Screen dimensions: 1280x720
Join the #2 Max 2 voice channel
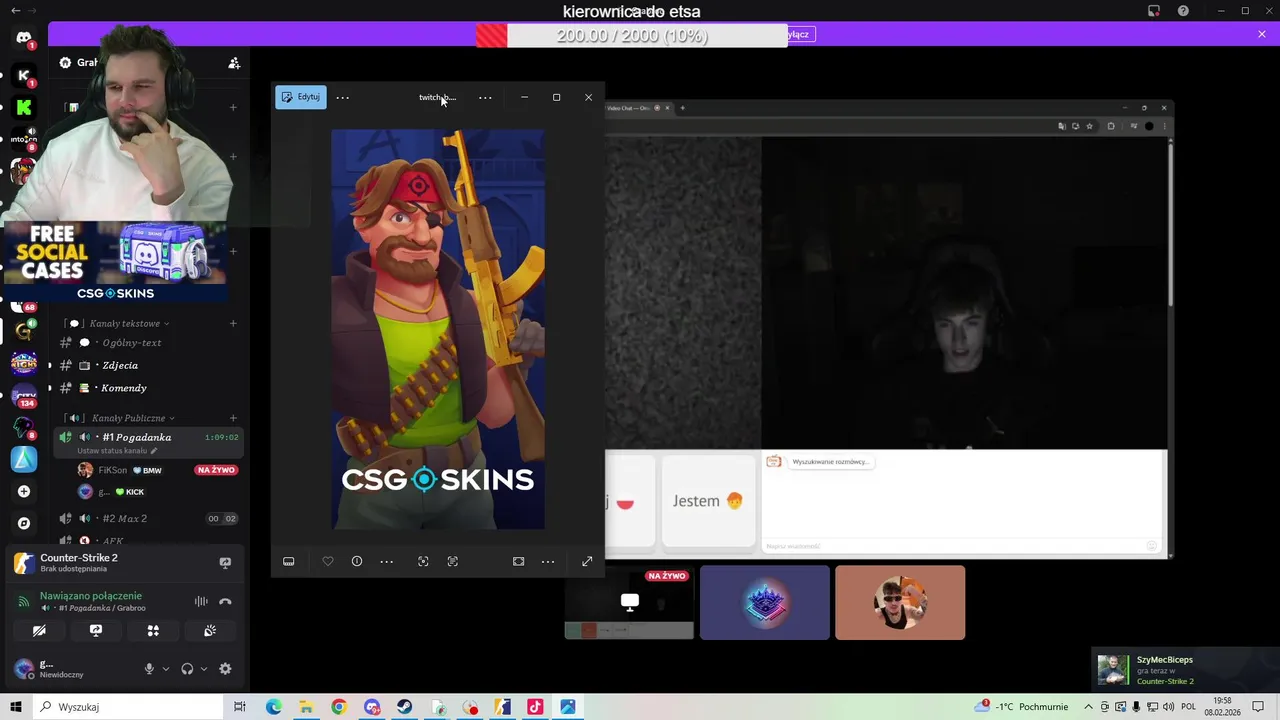click(148, 519)
